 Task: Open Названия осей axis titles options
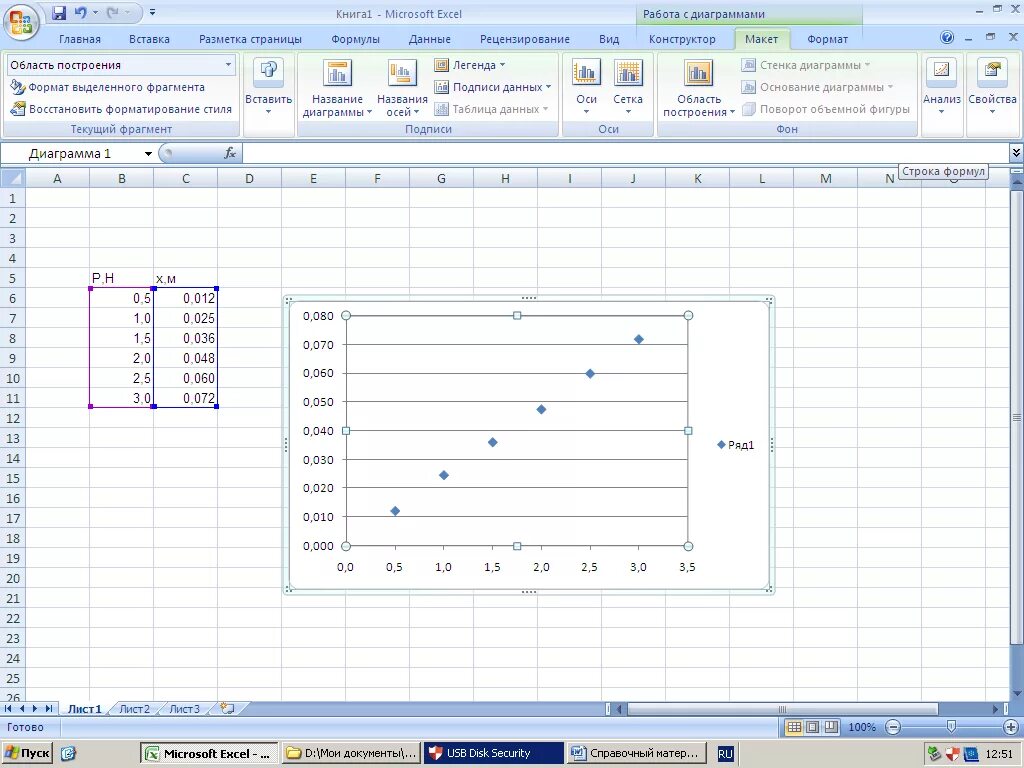click(x=402, y=88)
